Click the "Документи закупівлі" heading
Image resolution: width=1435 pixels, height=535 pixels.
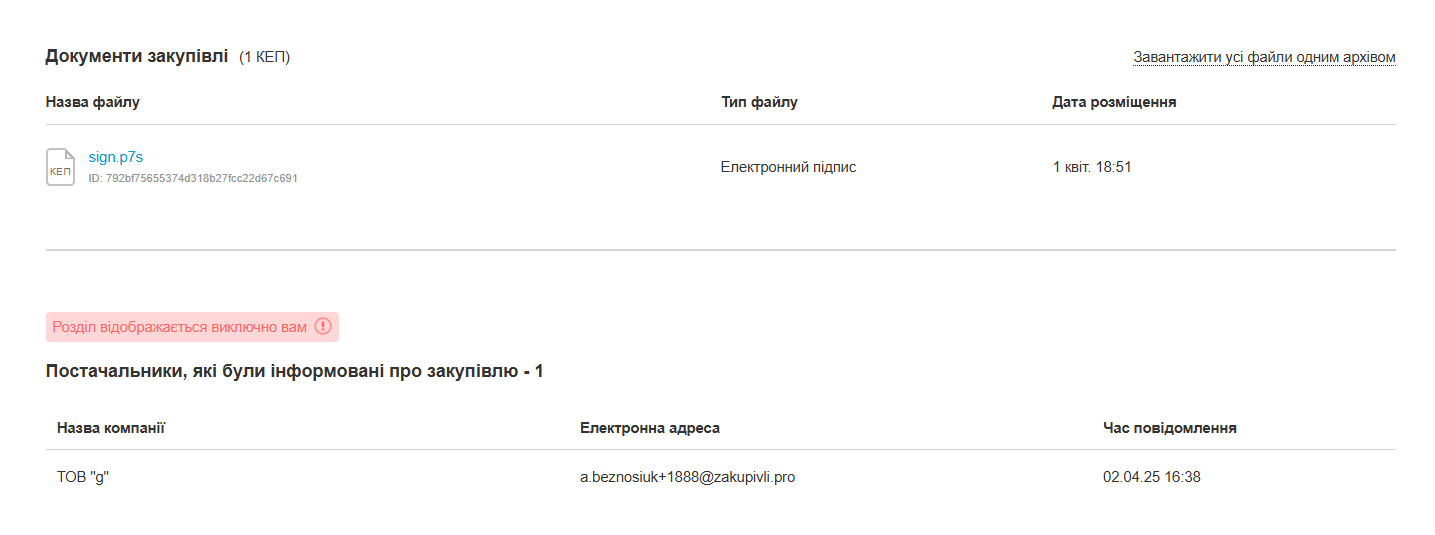pyautogui.click(x=137, y=56)
